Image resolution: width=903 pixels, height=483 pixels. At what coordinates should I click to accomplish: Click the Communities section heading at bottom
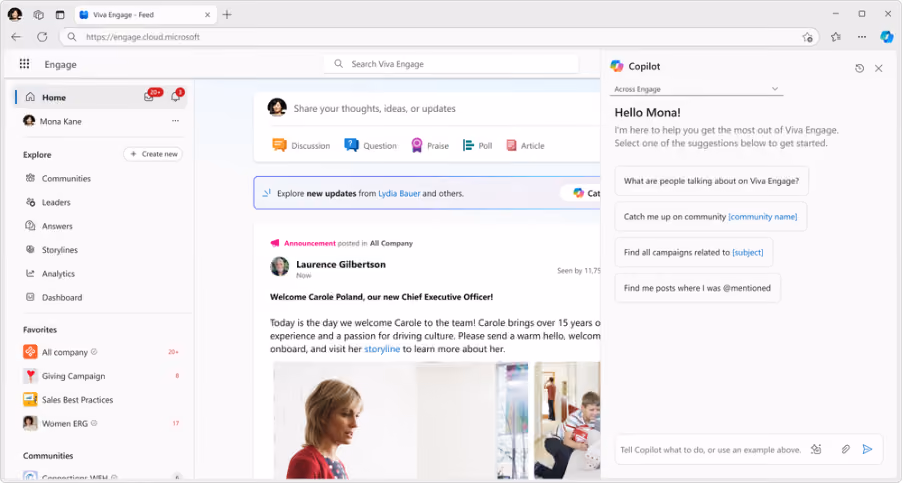click(48, 455)
